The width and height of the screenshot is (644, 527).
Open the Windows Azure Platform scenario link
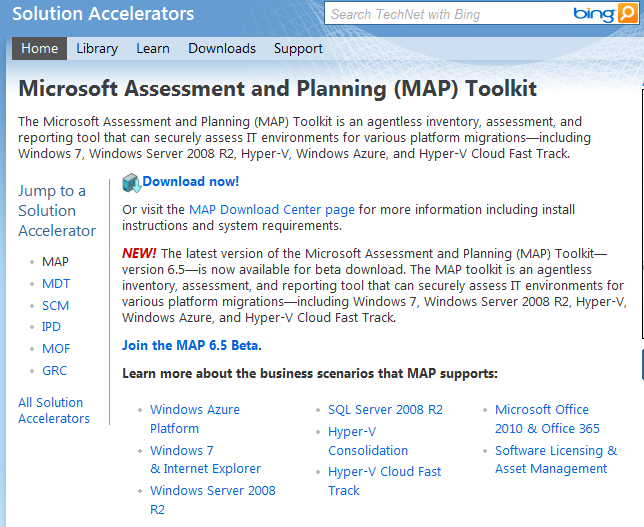(x=195, y=419)
